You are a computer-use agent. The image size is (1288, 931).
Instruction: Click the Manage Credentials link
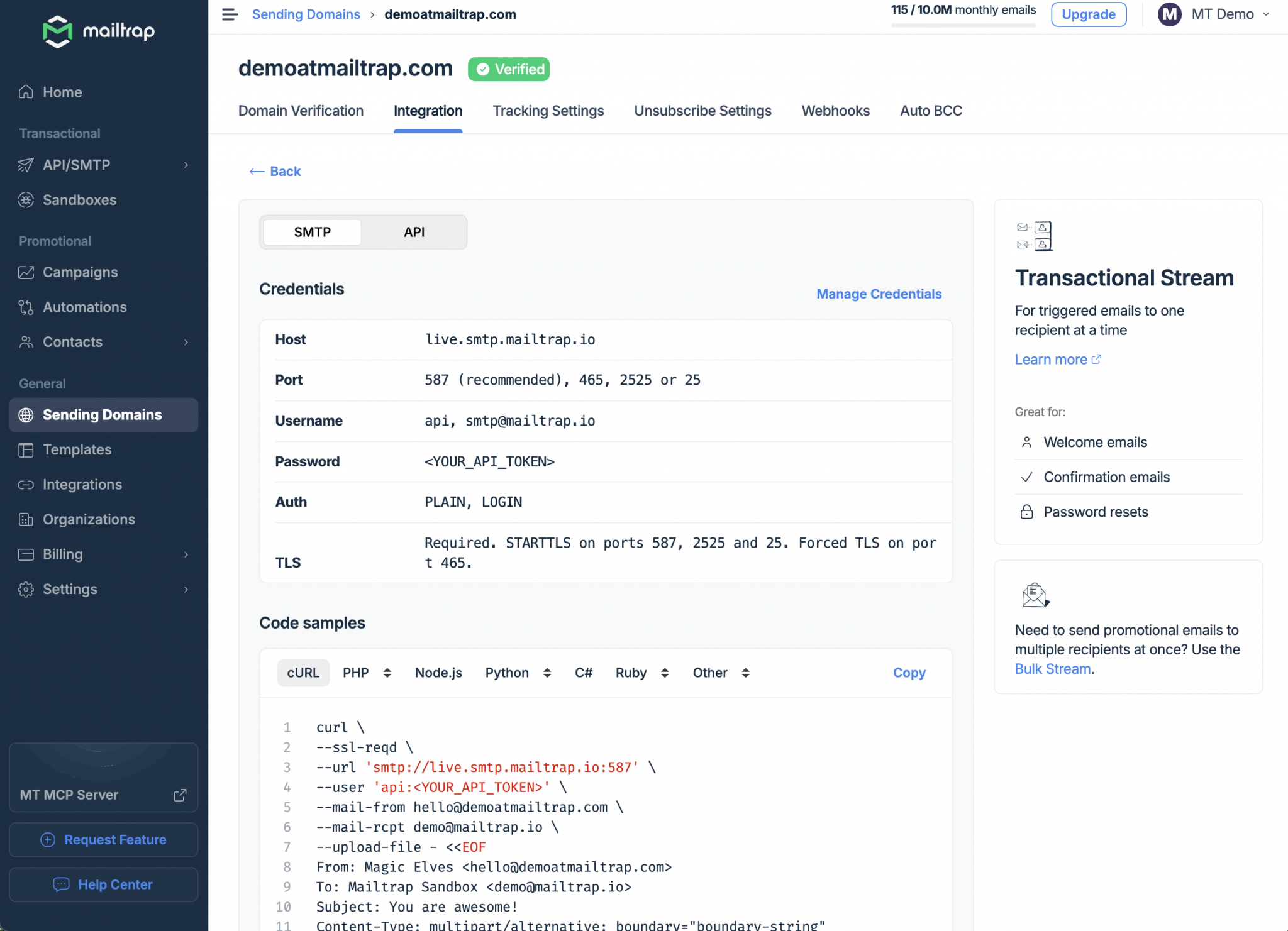point(879,294)
